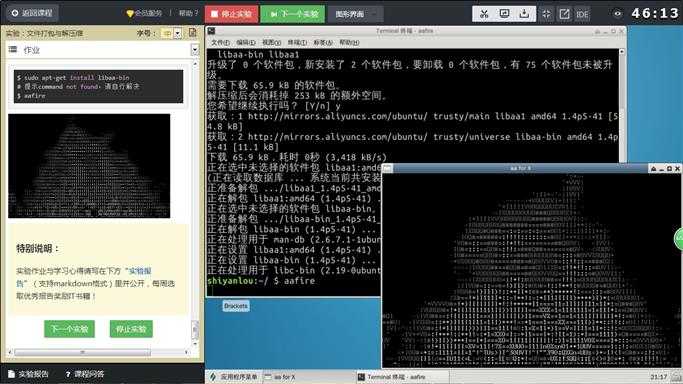Click the window menu icon on the aa for X title bar

click(x=387, y=168)
